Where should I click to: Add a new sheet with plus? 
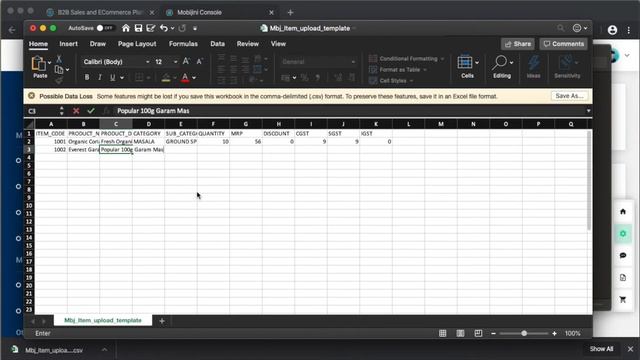162,321
